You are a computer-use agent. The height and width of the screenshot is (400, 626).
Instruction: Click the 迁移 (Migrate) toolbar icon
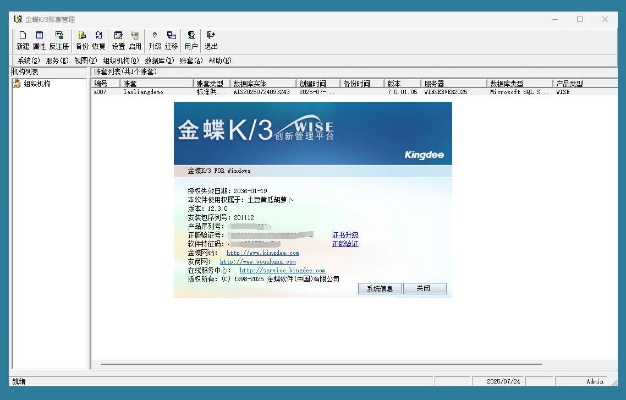(x=171, y=39)
